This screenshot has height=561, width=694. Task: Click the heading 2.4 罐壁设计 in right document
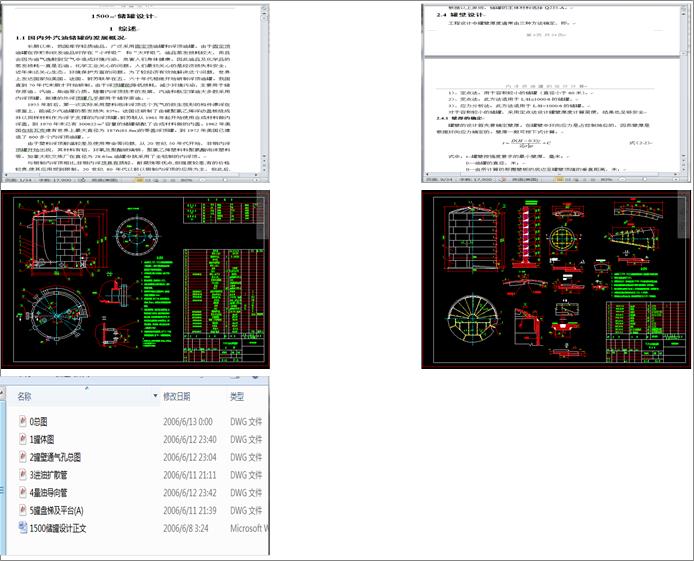click(x=461, y=15)
